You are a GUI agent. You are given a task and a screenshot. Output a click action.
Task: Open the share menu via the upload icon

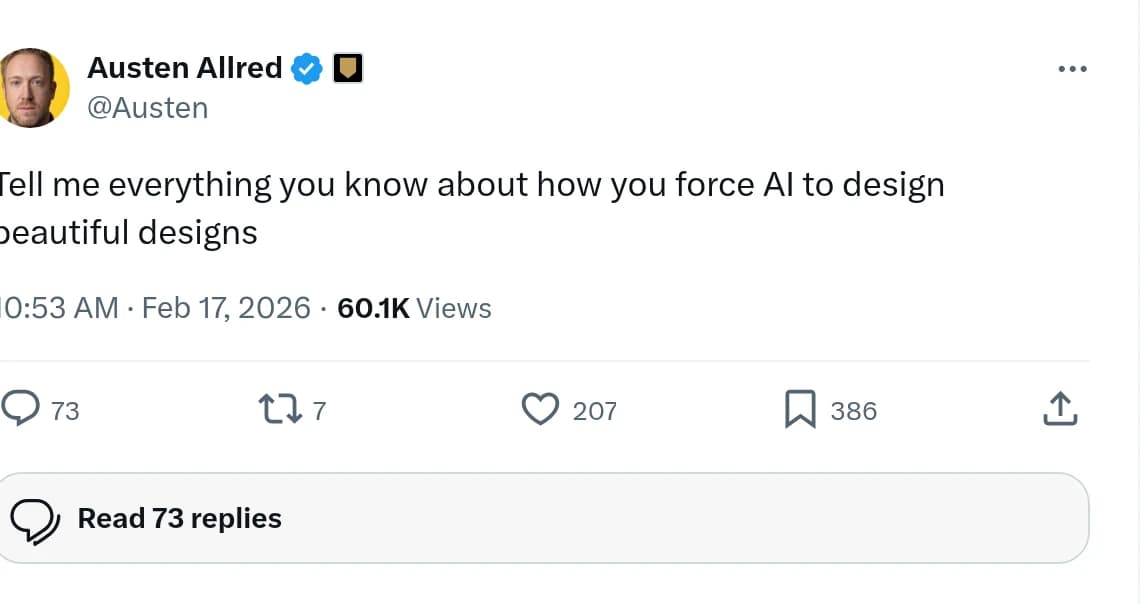1060,409
